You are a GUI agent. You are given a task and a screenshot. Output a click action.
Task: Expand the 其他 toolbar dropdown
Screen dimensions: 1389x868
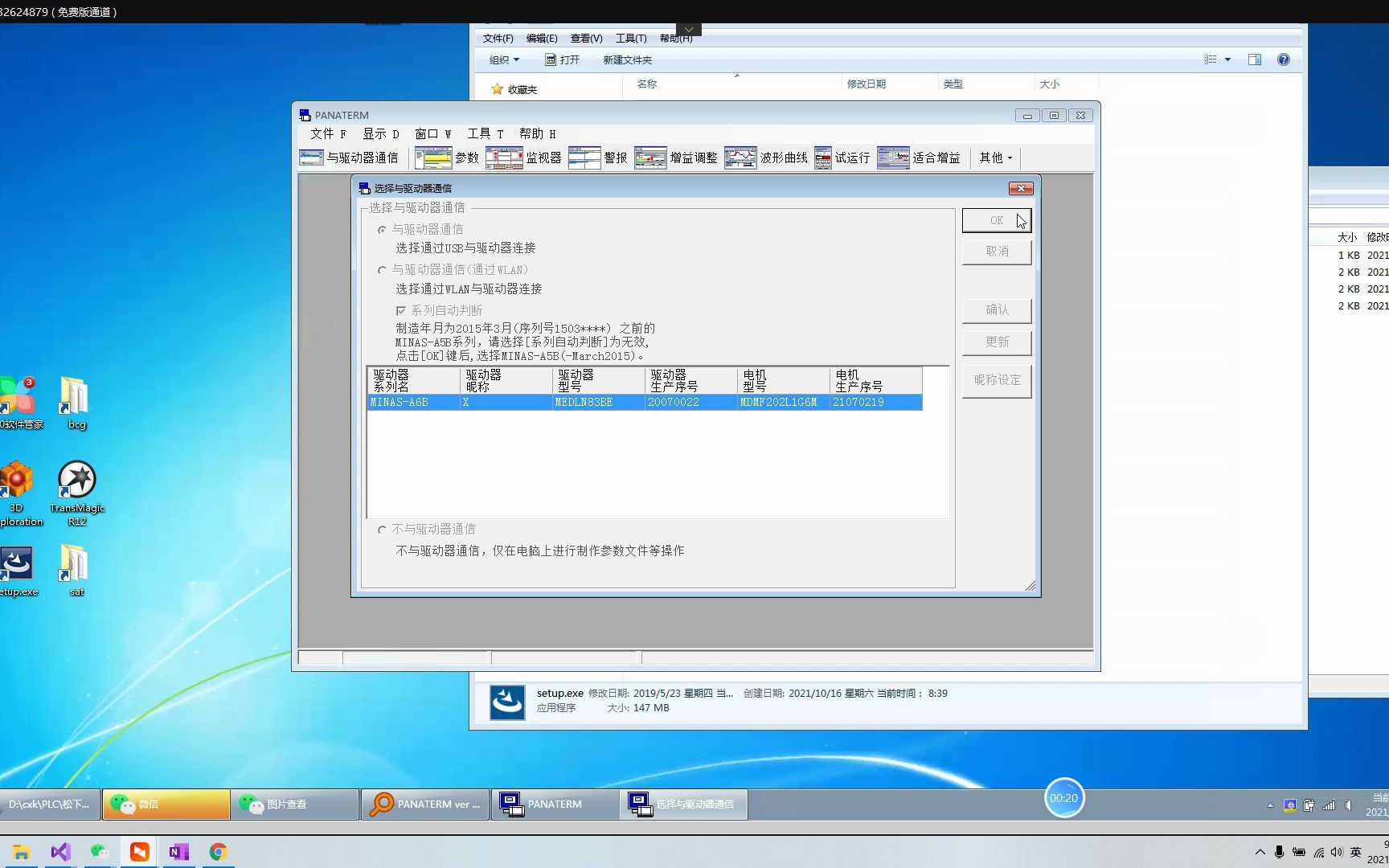click(x=996, y=158)
